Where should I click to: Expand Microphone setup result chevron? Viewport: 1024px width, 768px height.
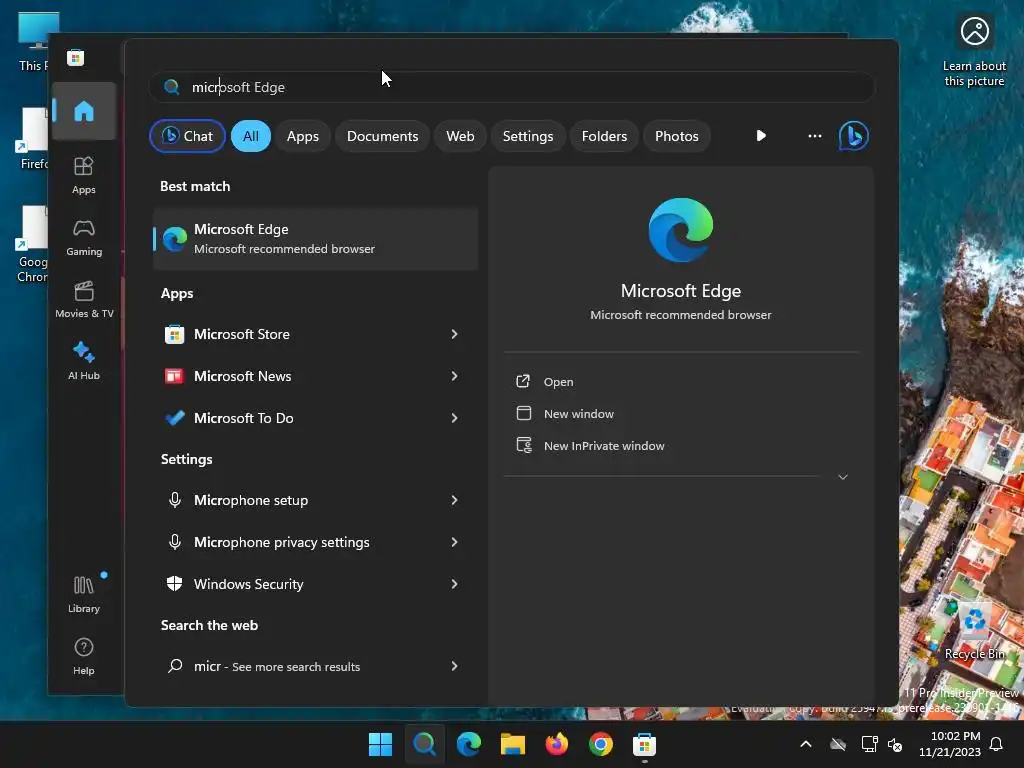pos(455,500)
